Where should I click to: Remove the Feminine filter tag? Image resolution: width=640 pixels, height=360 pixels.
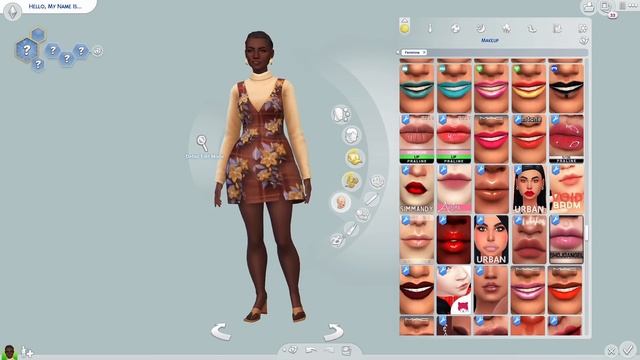(424, 52)
